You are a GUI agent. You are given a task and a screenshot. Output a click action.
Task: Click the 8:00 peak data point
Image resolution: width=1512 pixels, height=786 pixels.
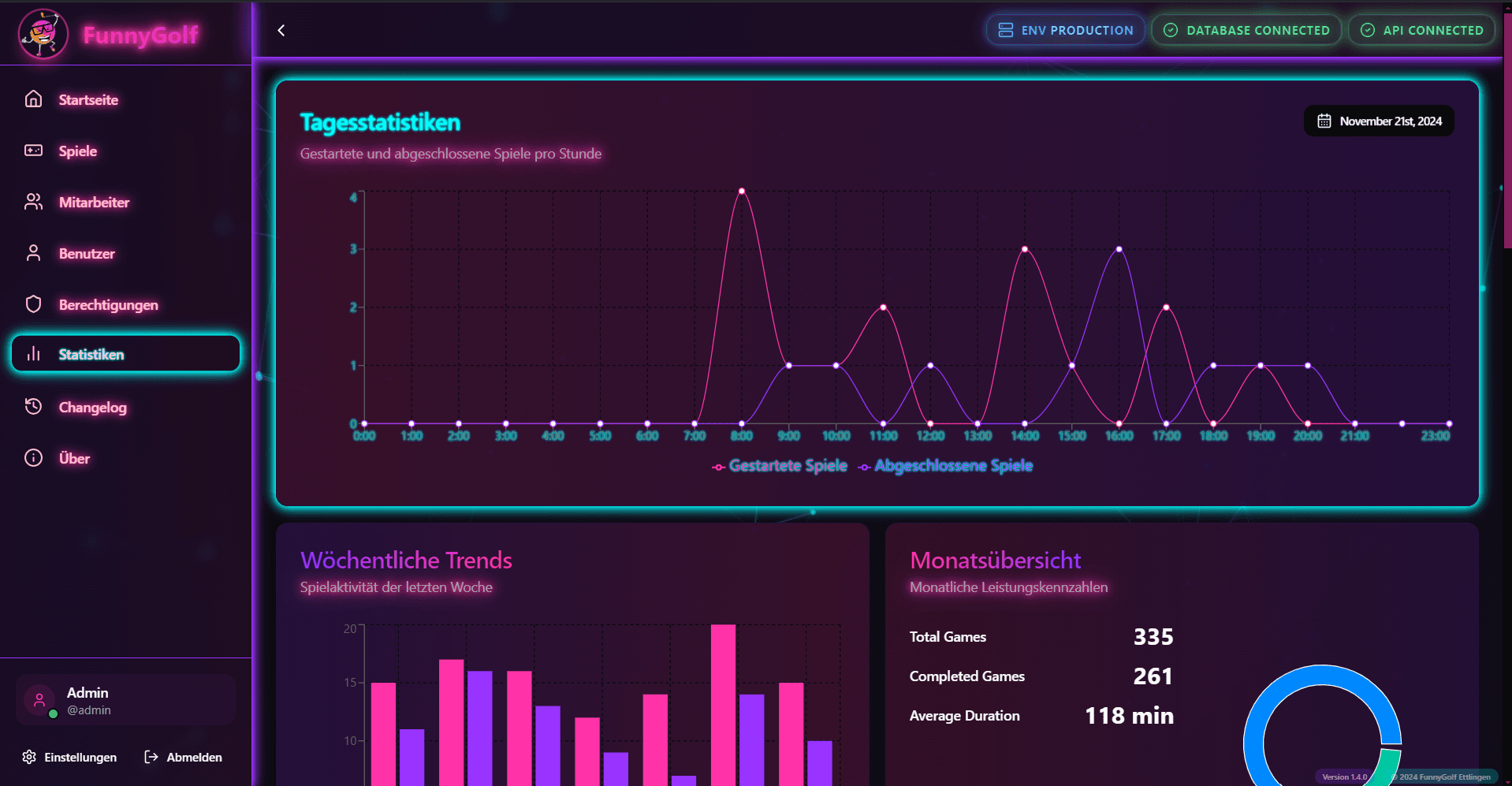click(742, 191)
